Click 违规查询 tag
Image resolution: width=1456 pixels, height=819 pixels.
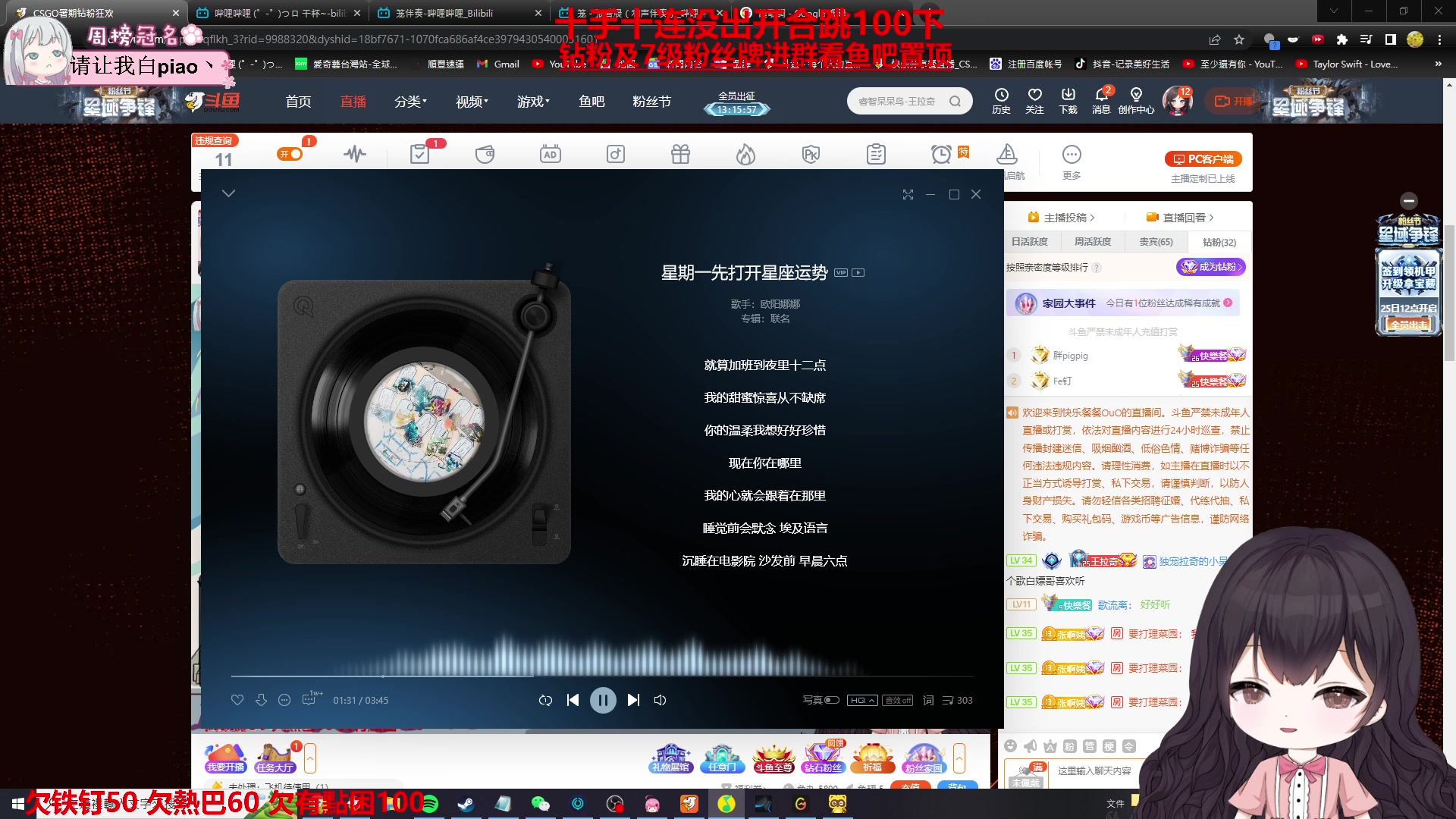[214, 140]
